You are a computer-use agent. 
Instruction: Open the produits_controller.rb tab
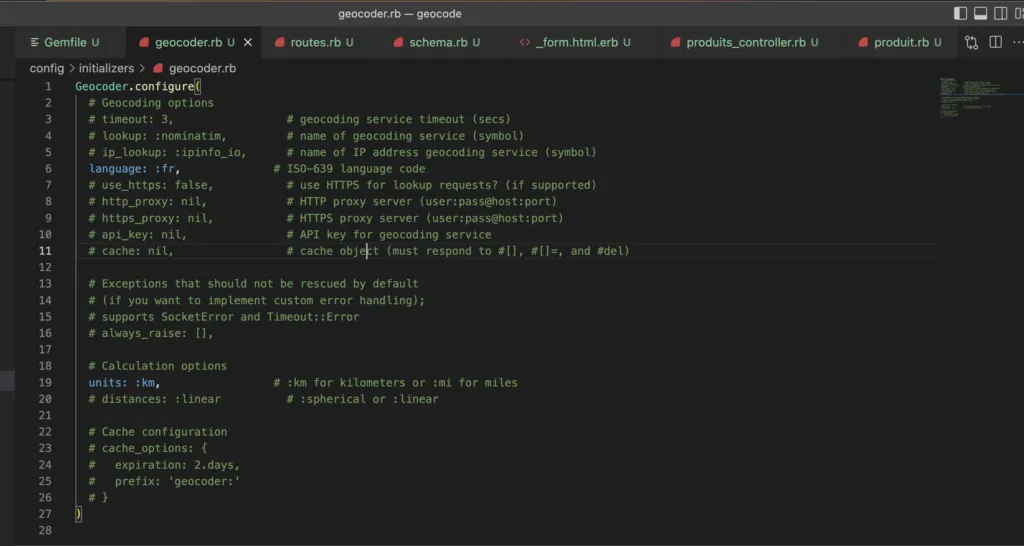click(x=746, y=42)
